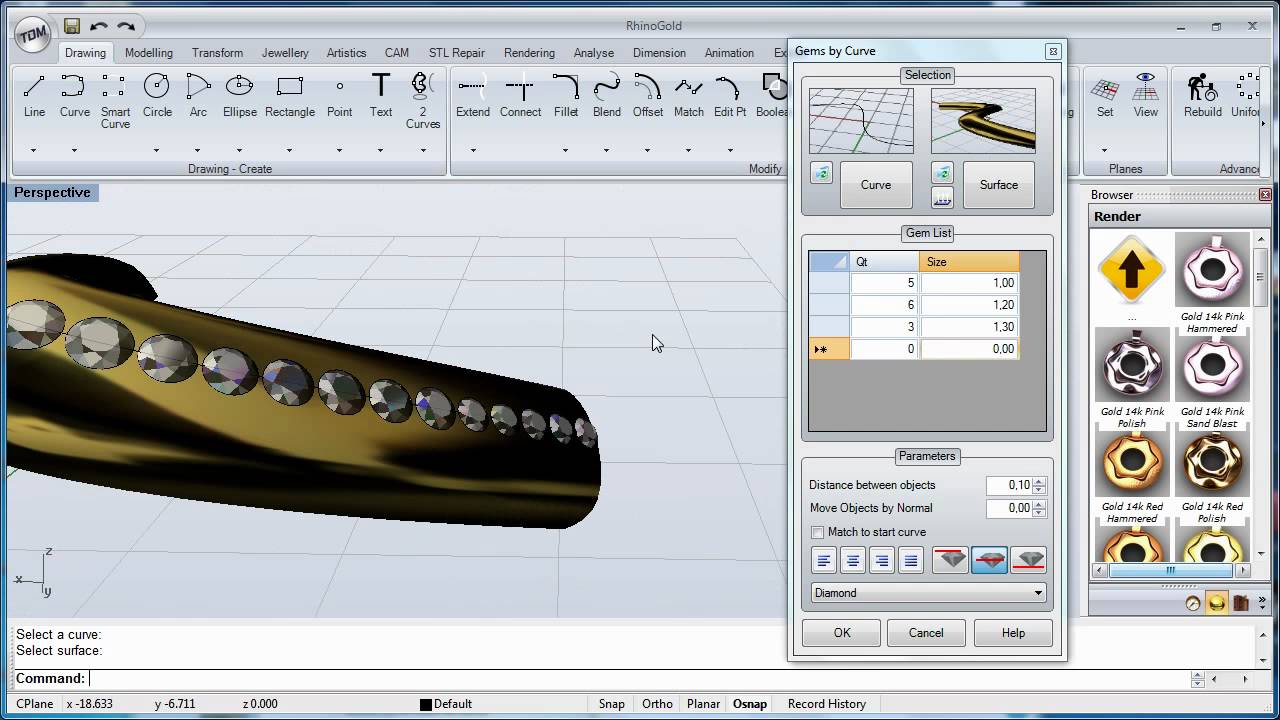Select the Match tool
The image size is (1280, 720).
689,97
